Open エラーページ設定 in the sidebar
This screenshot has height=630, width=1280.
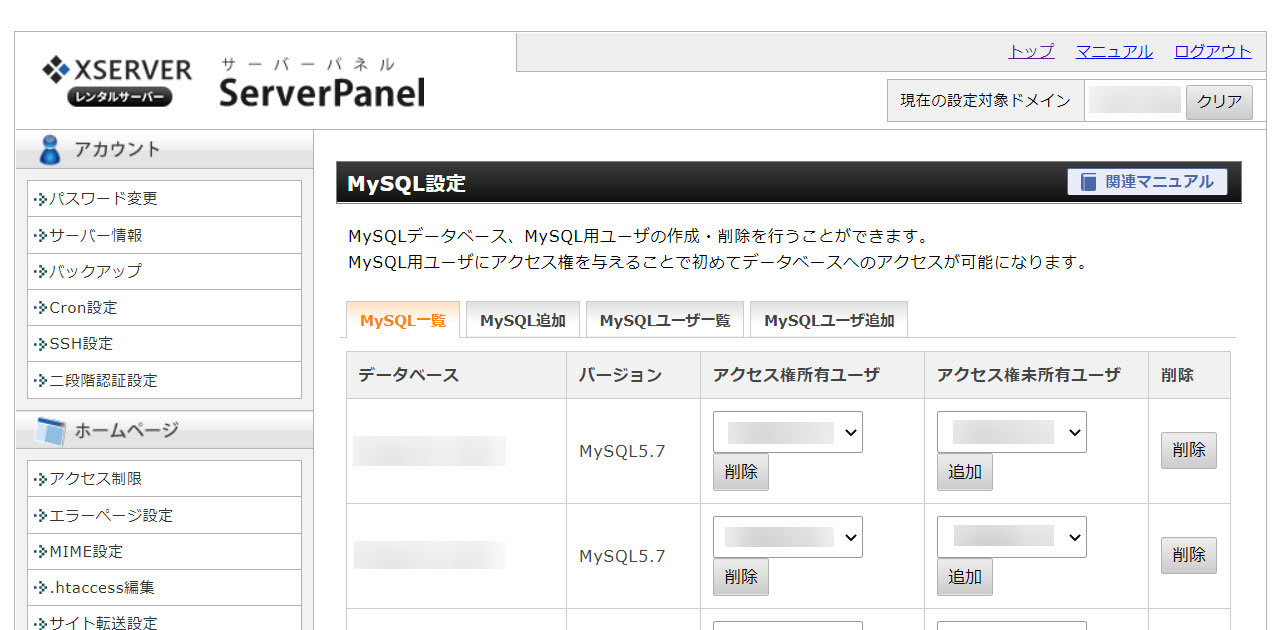(x=164, y=516)
